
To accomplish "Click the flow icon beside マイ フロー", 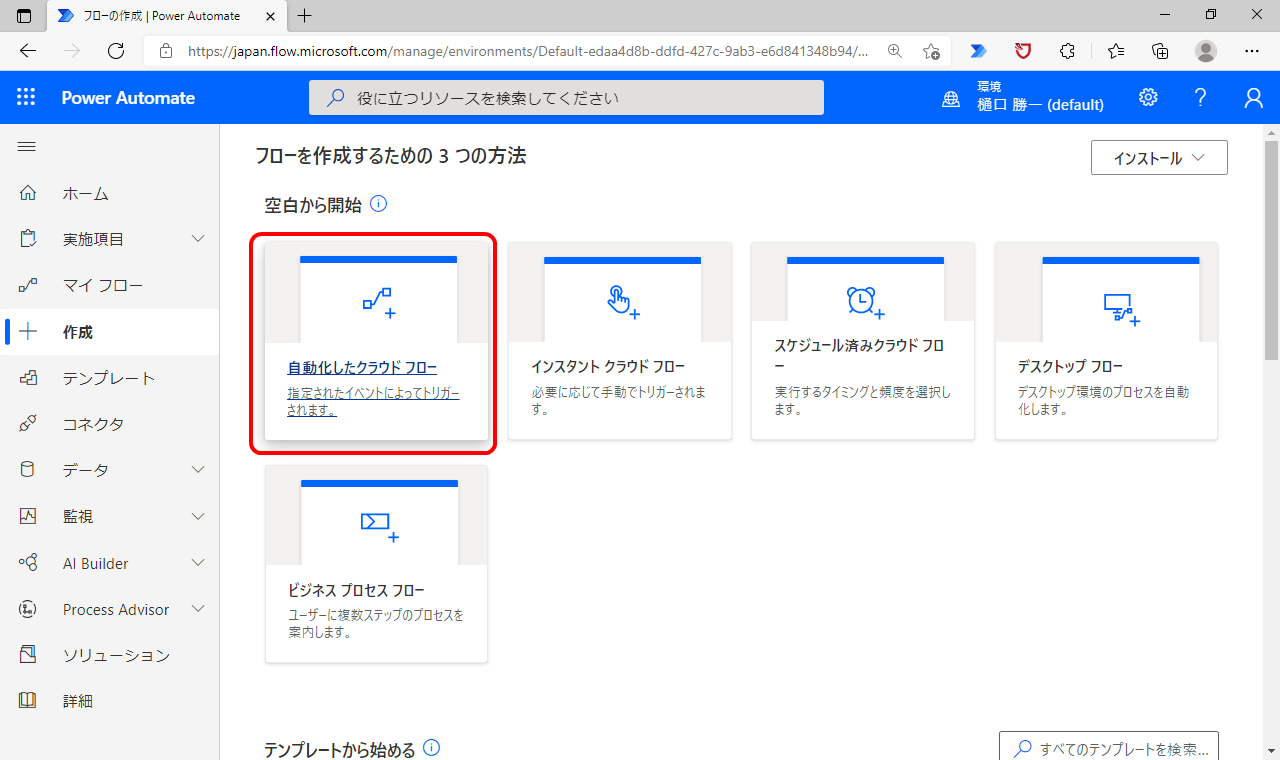I will (28, 285).
